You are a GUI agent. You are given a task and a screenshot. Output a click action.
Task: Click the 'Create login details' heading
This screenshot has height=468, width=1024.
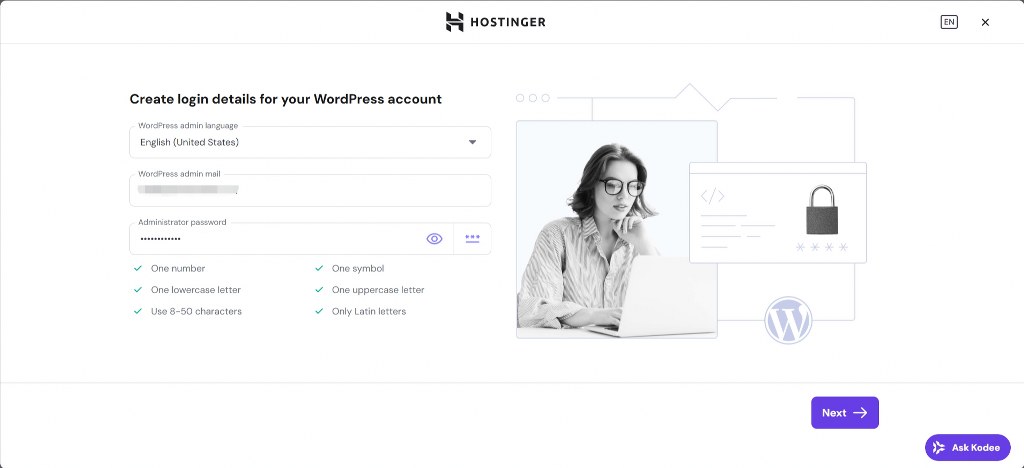(x=285, y=99)
